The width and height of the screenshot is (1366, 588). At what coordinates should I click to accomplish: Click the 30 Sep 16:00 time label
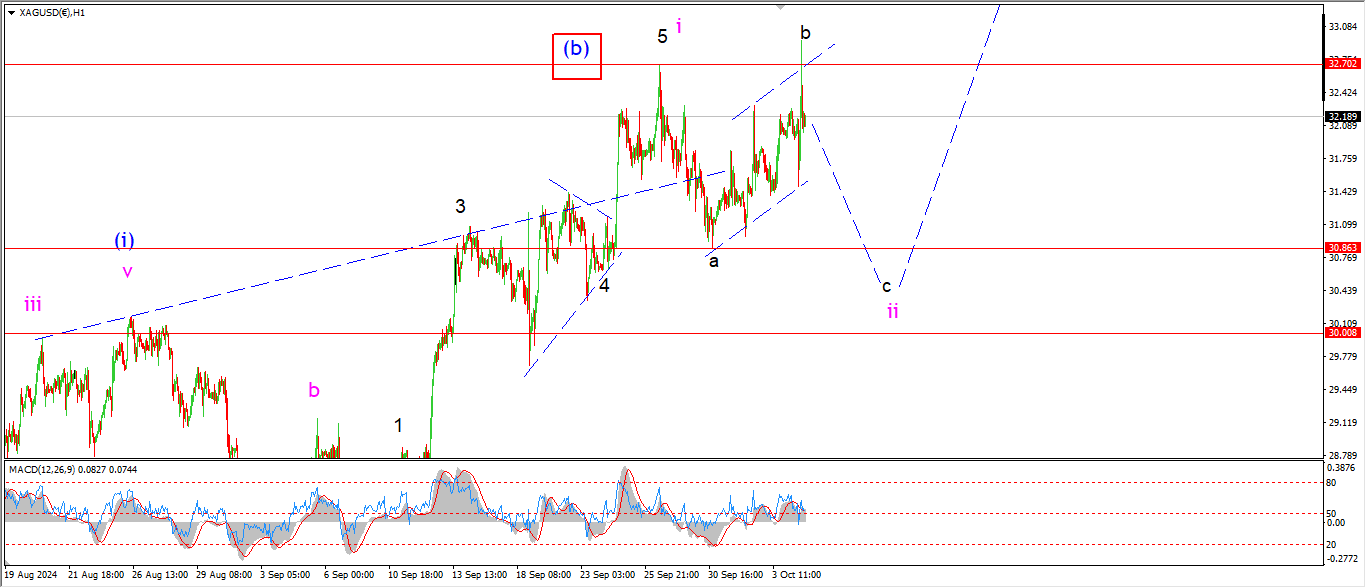pyautogui.click(x=735, y=575)
